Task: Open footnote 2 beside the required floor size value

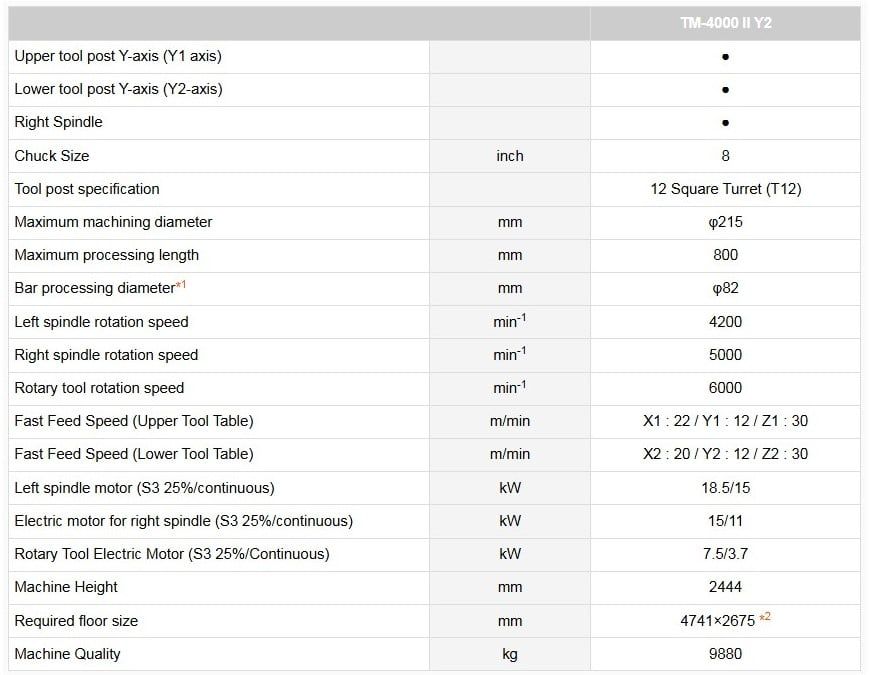Action: (x=765, y=617)
